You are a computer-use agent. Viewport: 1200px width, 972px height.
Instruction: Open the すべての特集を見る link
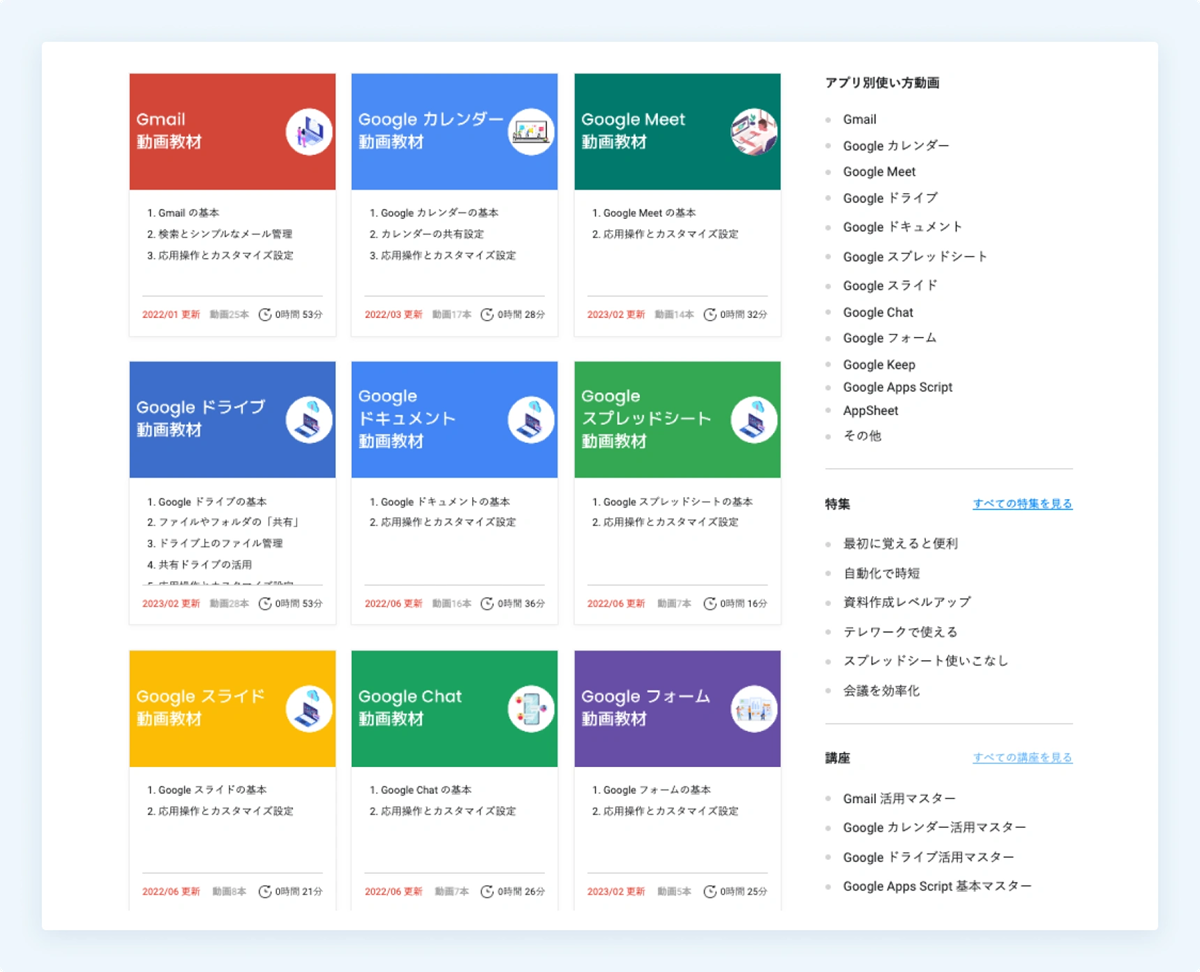(x=1023, y=503)
